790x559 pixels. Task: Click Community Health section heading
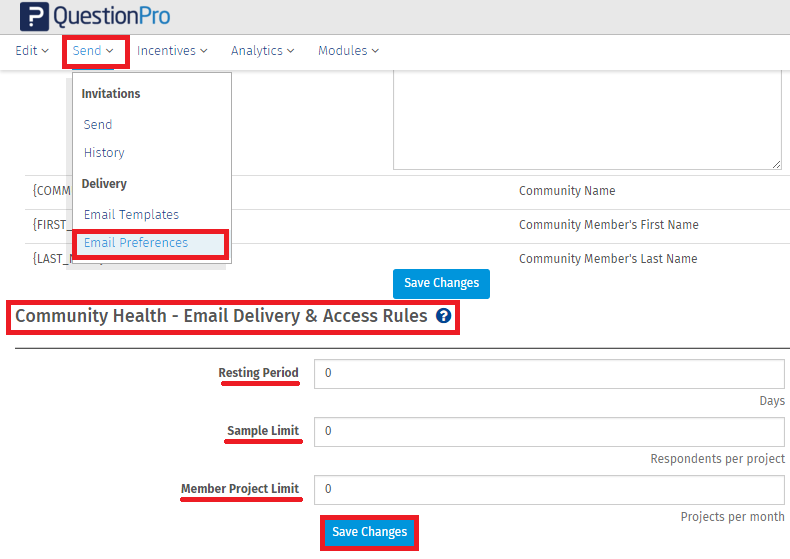coord(221,316)
